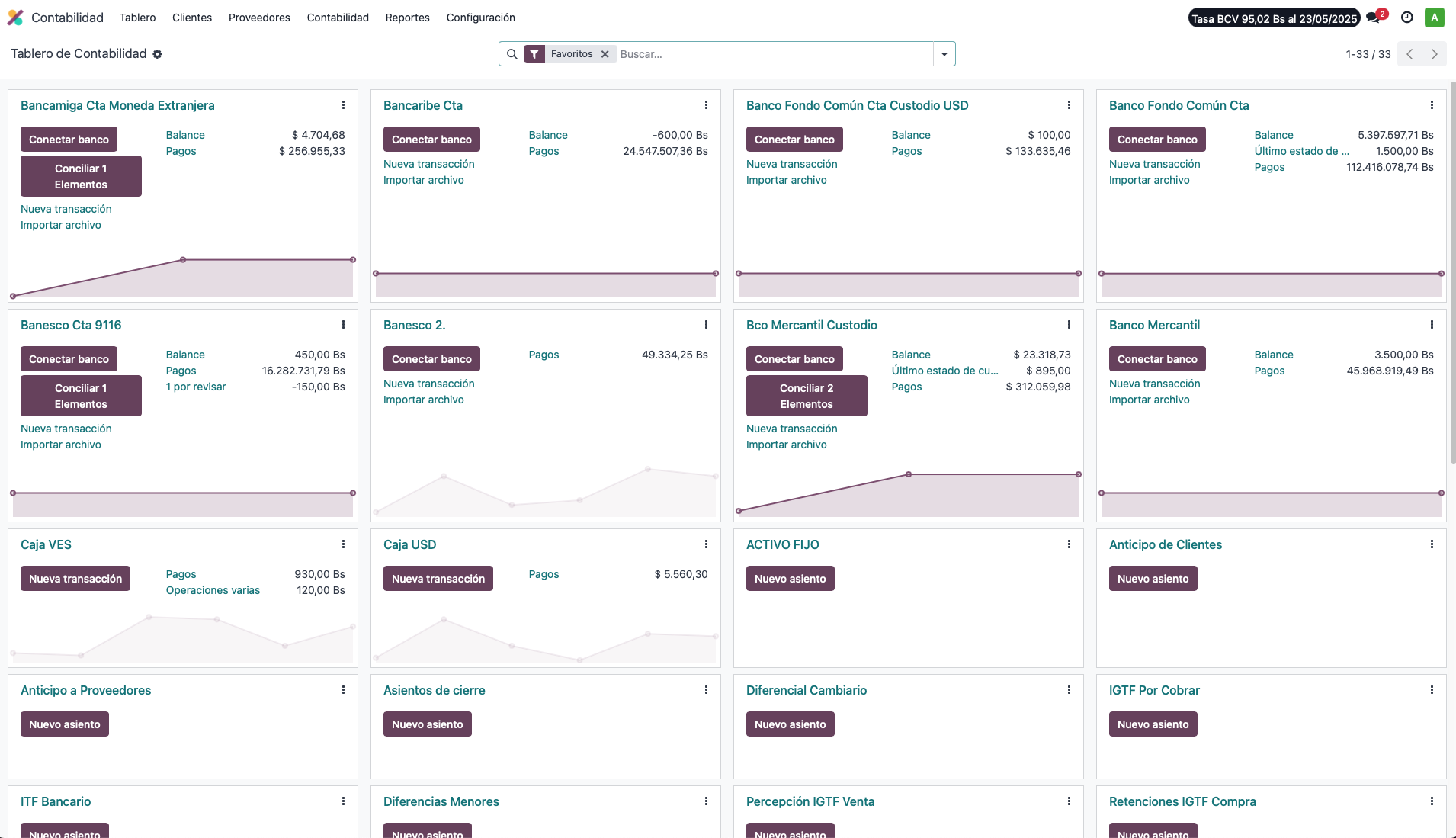Click Conciliar 2 Elementos on Bco Mercantil Custodio

pyautogui.click(x=807, y=396)
